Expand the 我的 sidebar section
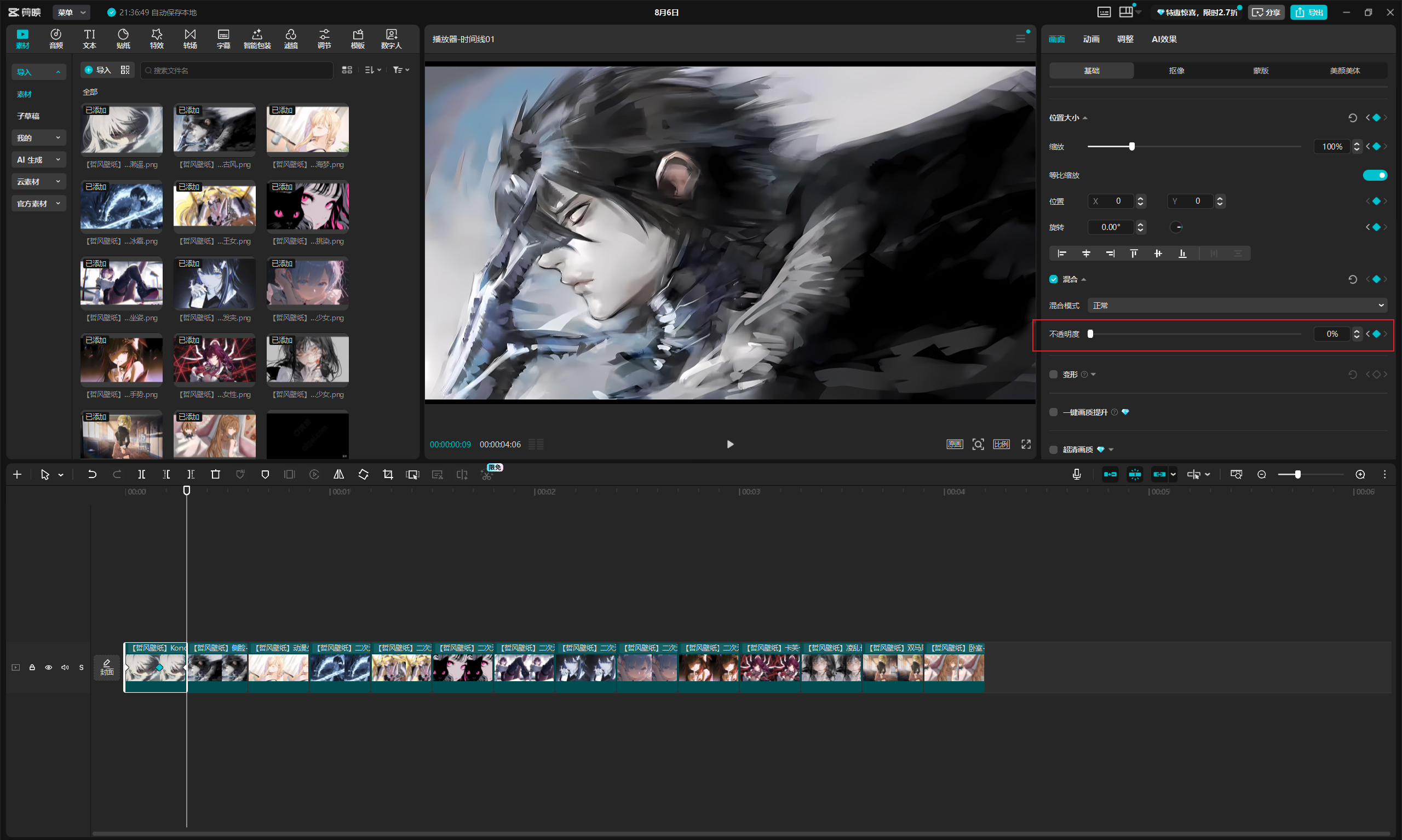This screenshot has height=840, width=1402. [38, 137]
